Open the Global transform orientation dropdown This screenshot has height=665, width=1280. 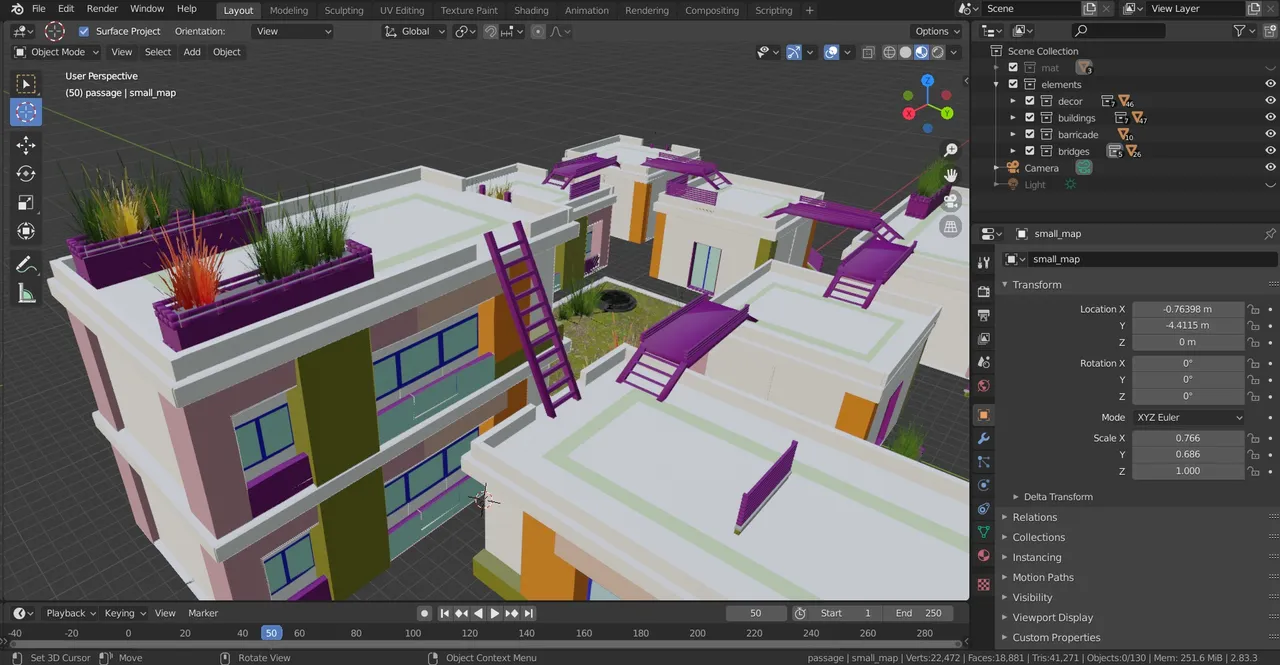[415, 31]
